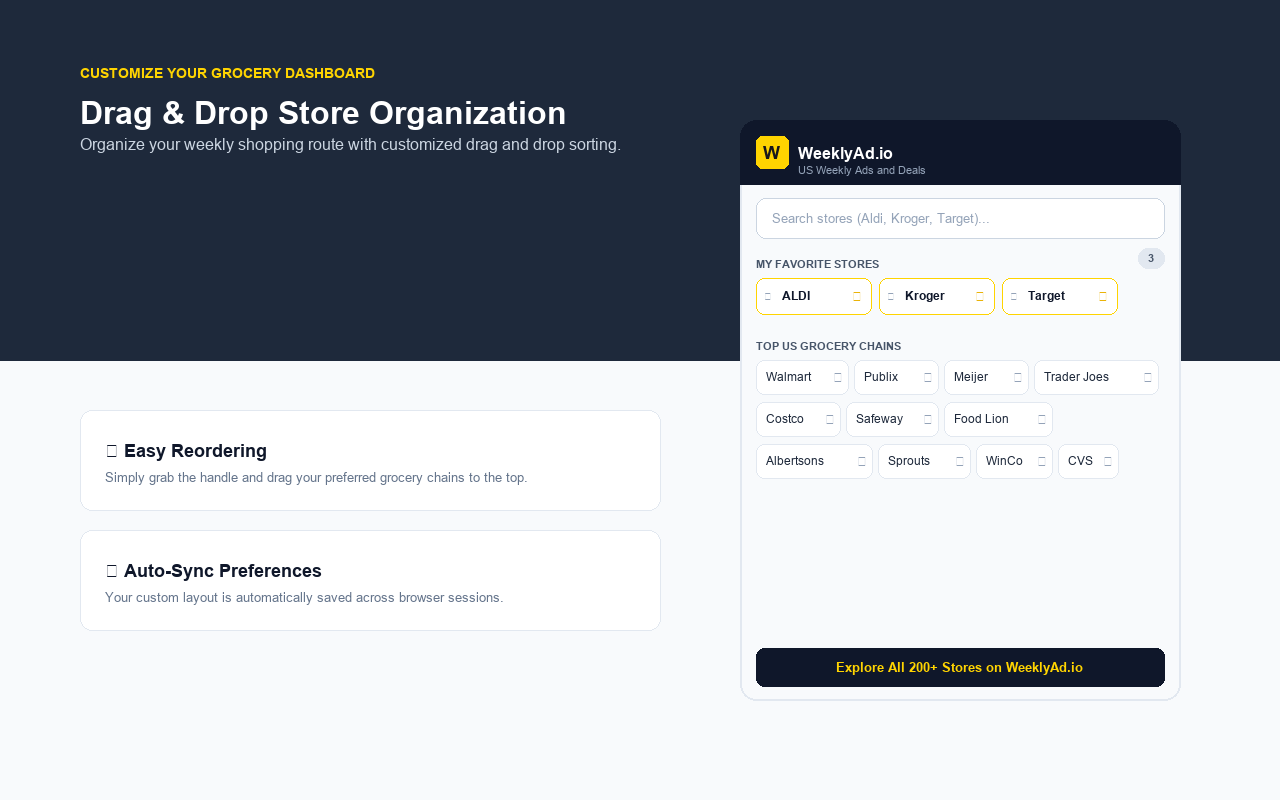The width and height of the screenshot is (1280, 800).
Task: Click 'CUSTOMIZE YOUR GROCERY DASHBOARD' tagline
Action: click(227, 73)
